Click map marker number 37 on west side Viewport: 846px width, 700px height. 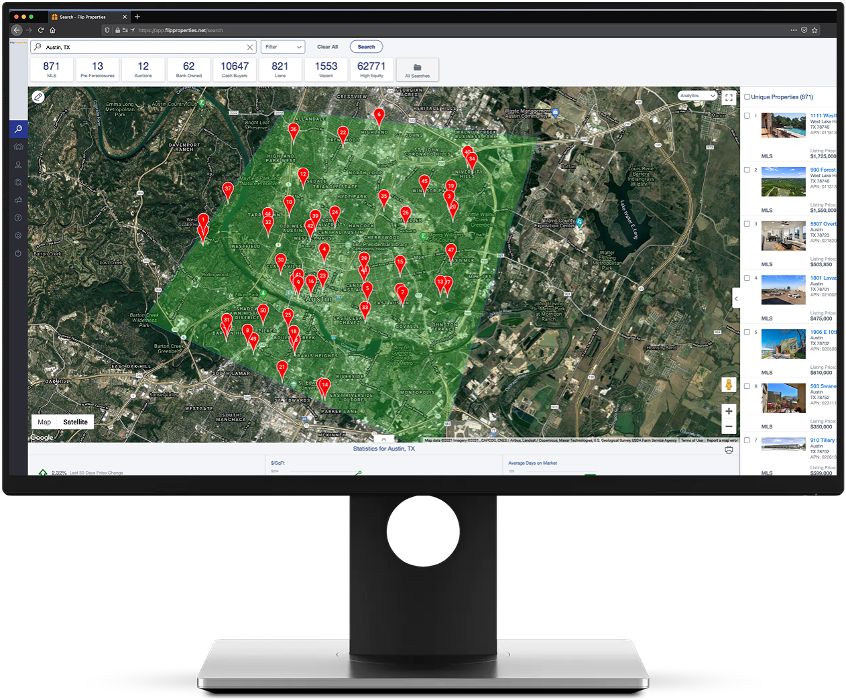(228, 191)
